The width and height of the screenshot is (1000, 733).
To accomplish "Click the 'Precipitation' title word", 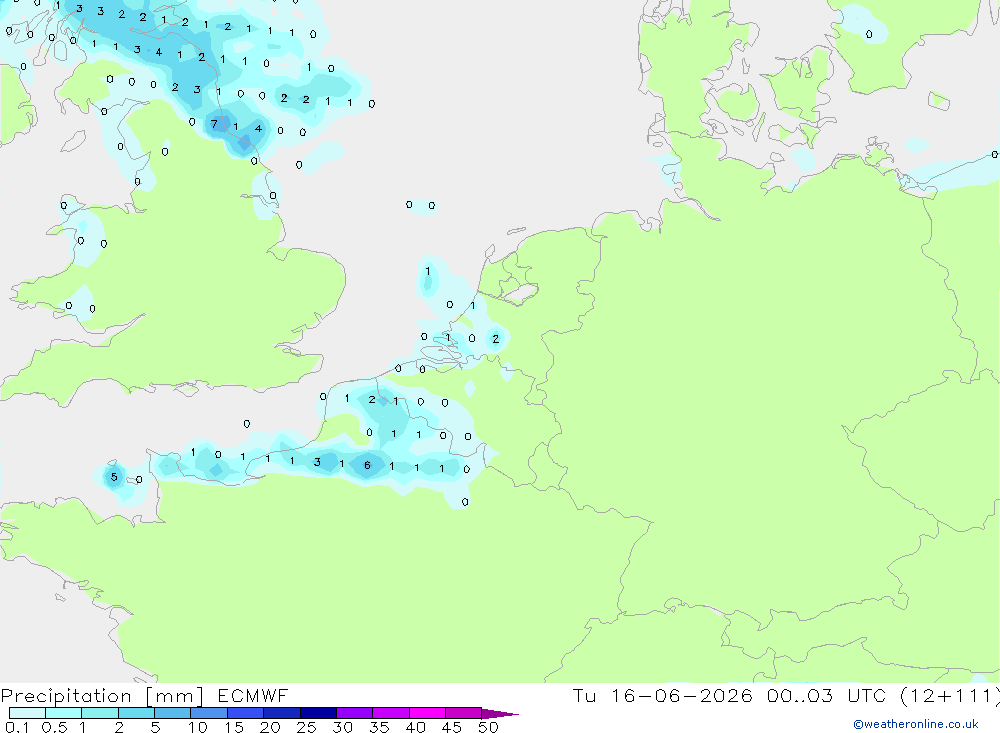I will pyautogui.click(x=66, y=696).
